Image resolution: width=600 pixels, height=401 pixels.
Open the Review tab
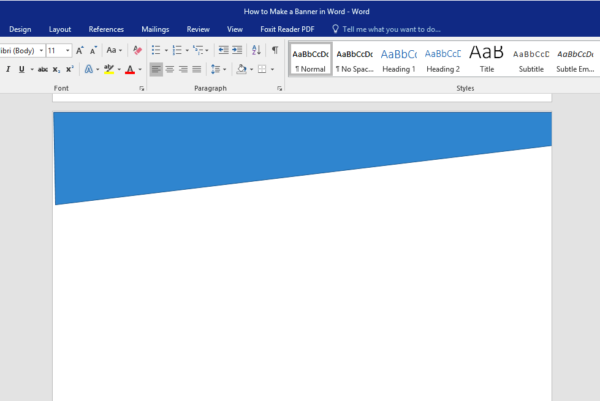(x=198, y=29)
